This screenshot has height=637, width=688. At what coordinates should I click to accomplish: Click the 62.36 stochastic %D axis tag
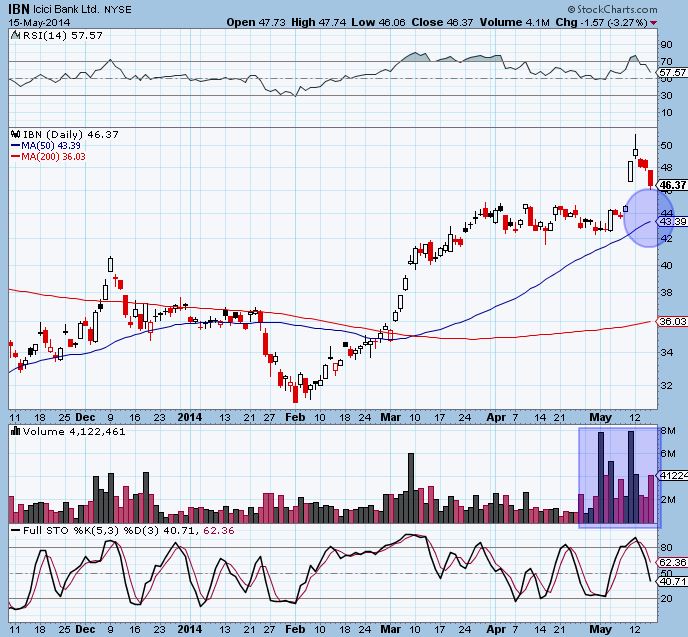[x=673, y=562]
